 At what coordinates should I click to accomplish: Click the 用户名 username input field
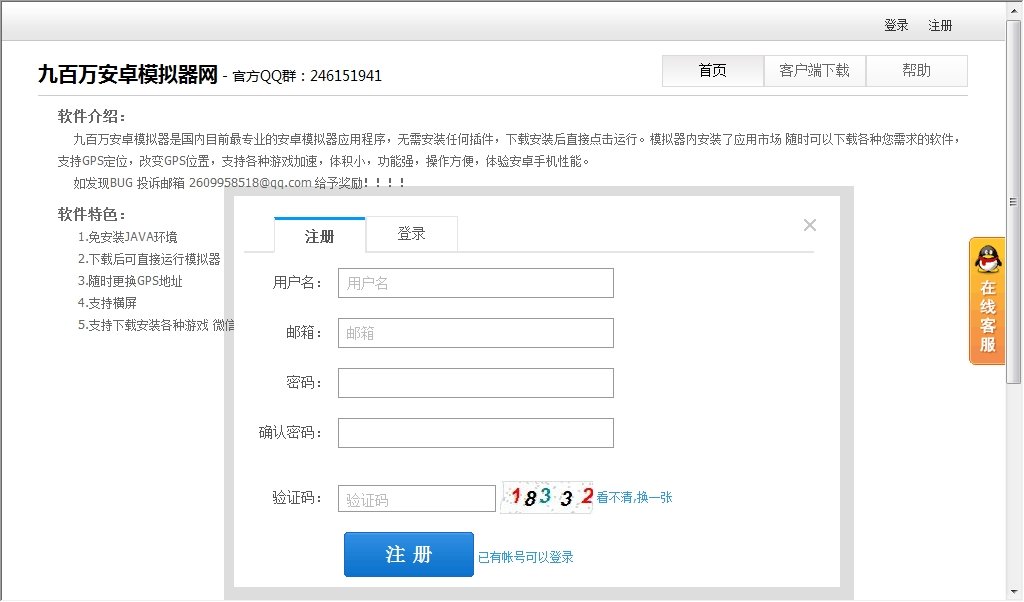tap(475, 283)
